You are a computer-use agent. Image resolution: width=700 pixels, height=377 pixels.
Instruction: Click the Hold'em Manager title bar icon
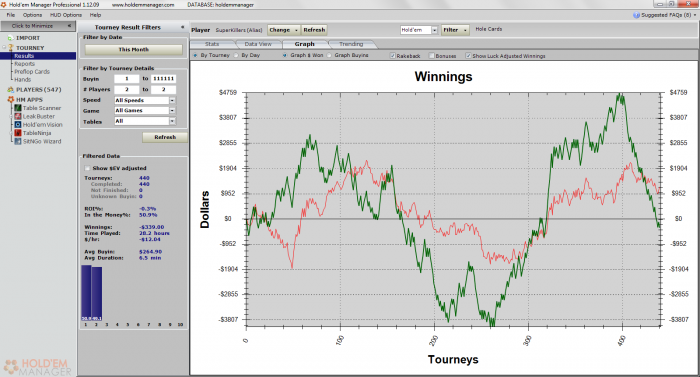4,4
